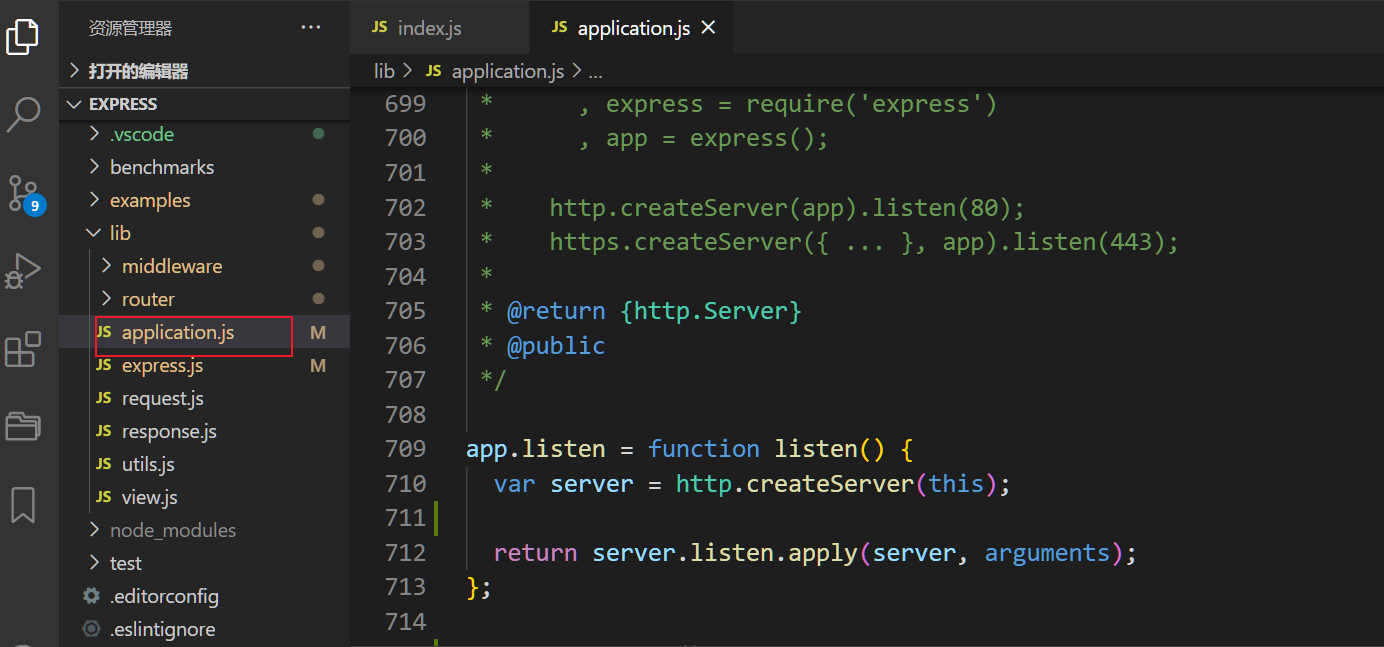Viewport: 1384px width, 647px height.
Task: Open the Run and Debug view
Action: click(23, 271)
